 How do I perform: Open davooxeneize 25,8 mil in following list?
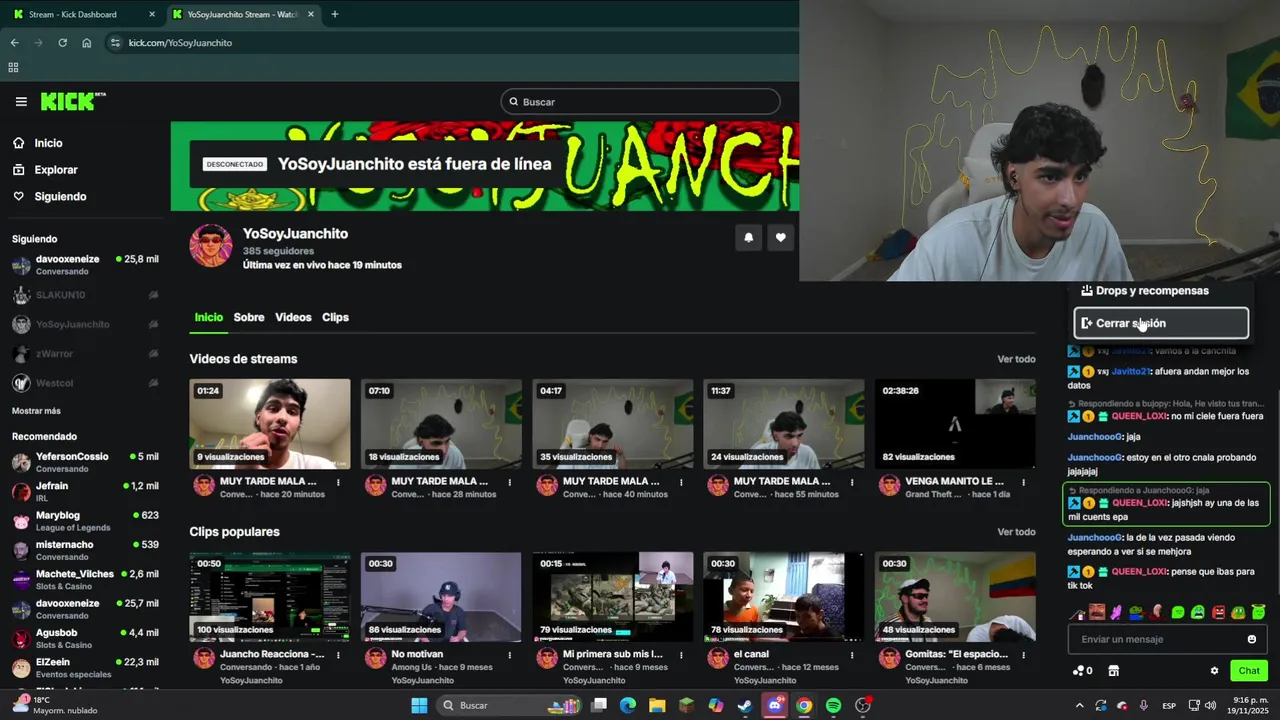point(84,265)
